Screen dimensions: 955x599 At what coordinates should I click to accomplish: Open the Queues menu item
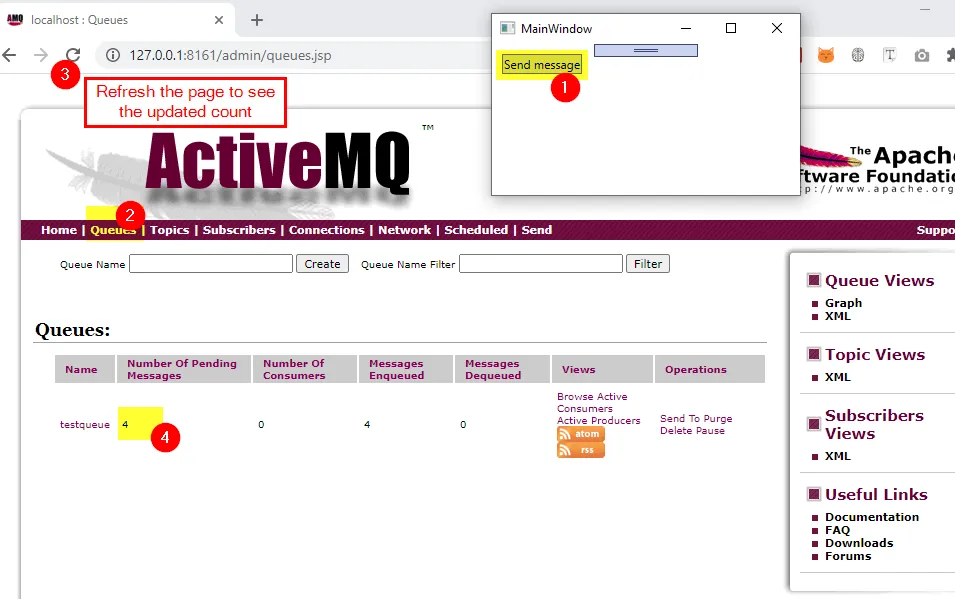(x=113, y=230)
